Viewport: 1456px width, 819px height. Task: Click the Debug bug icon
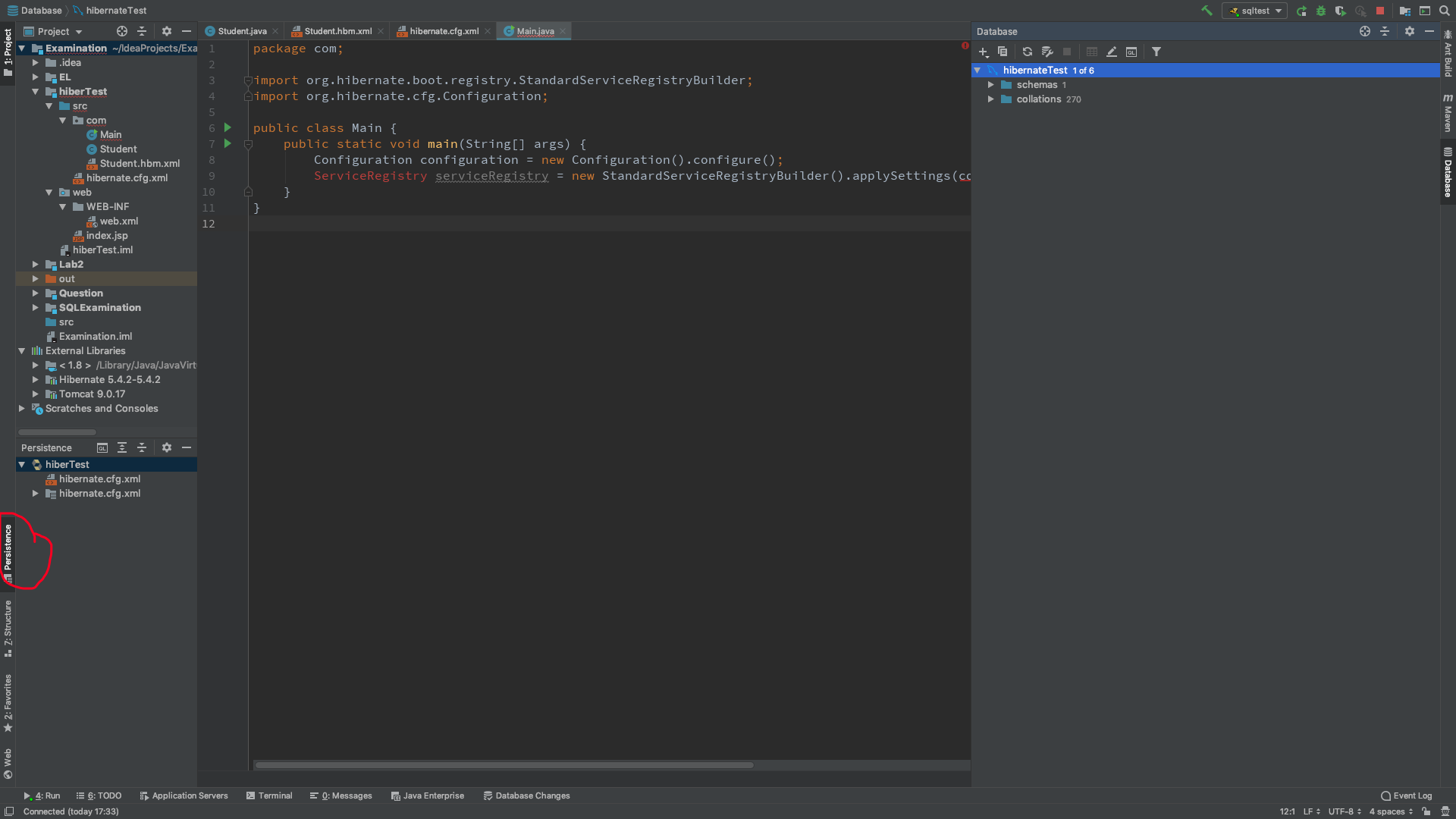(x=1321, y=11)
